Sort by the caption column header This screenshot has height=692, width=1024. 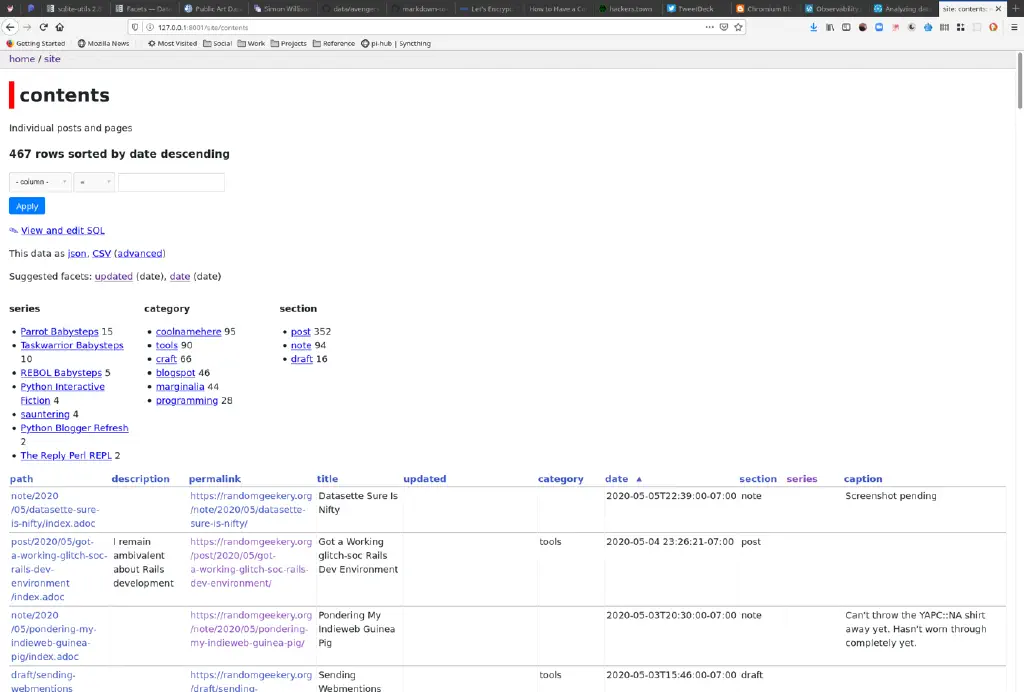(x=863, y=479)
